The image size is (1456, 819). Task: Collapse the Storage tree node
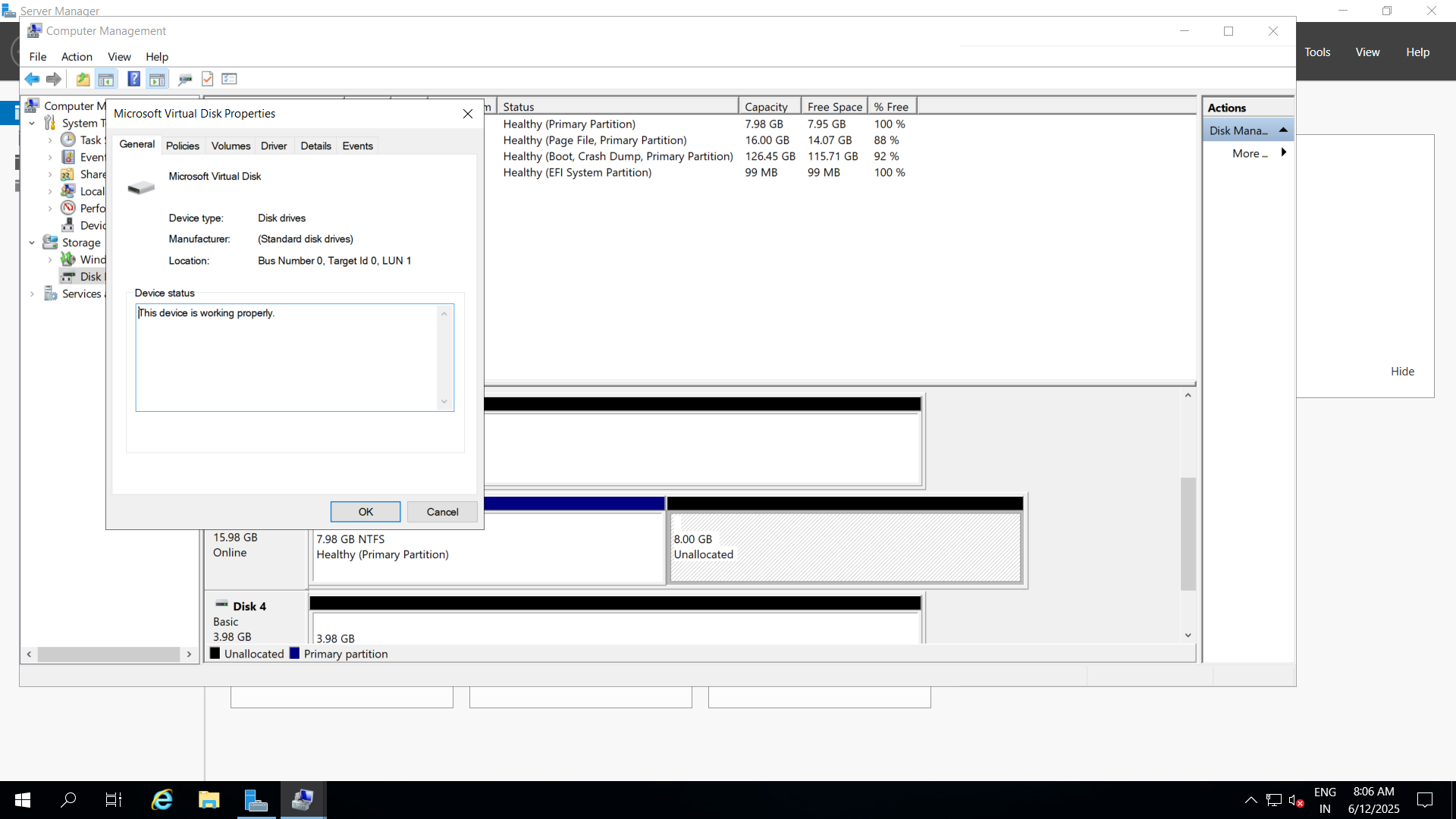(32, 243)
